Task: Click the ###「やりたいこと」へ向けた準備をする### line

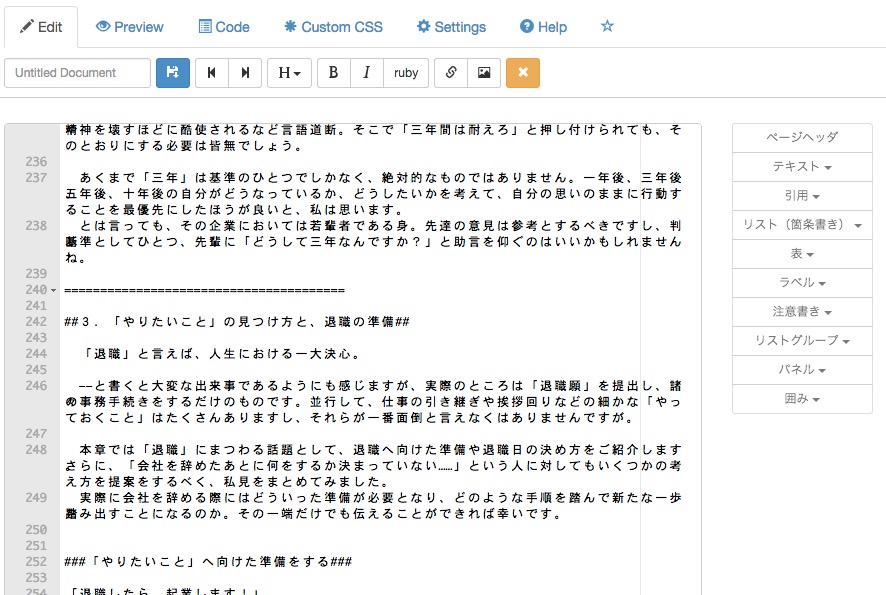Action: [x=208, y=562]
